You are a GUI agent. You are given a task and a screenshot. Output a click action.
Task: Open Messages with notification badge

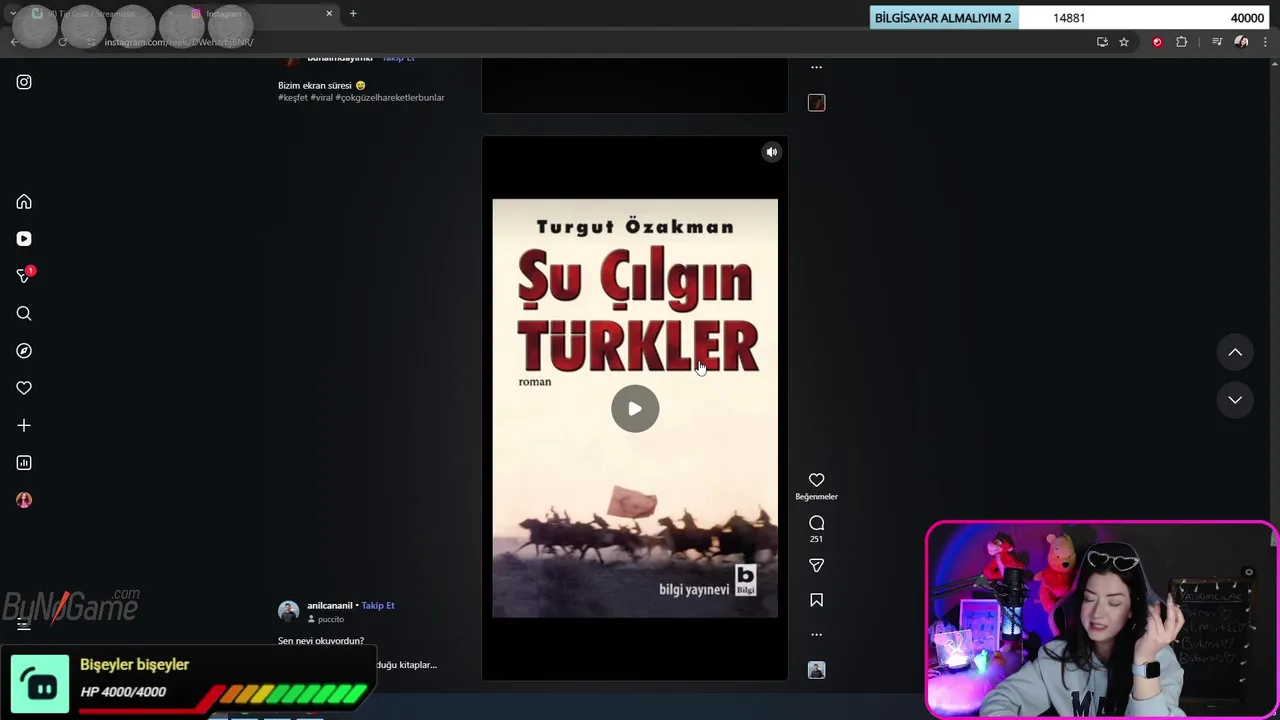tap(24, 276)
